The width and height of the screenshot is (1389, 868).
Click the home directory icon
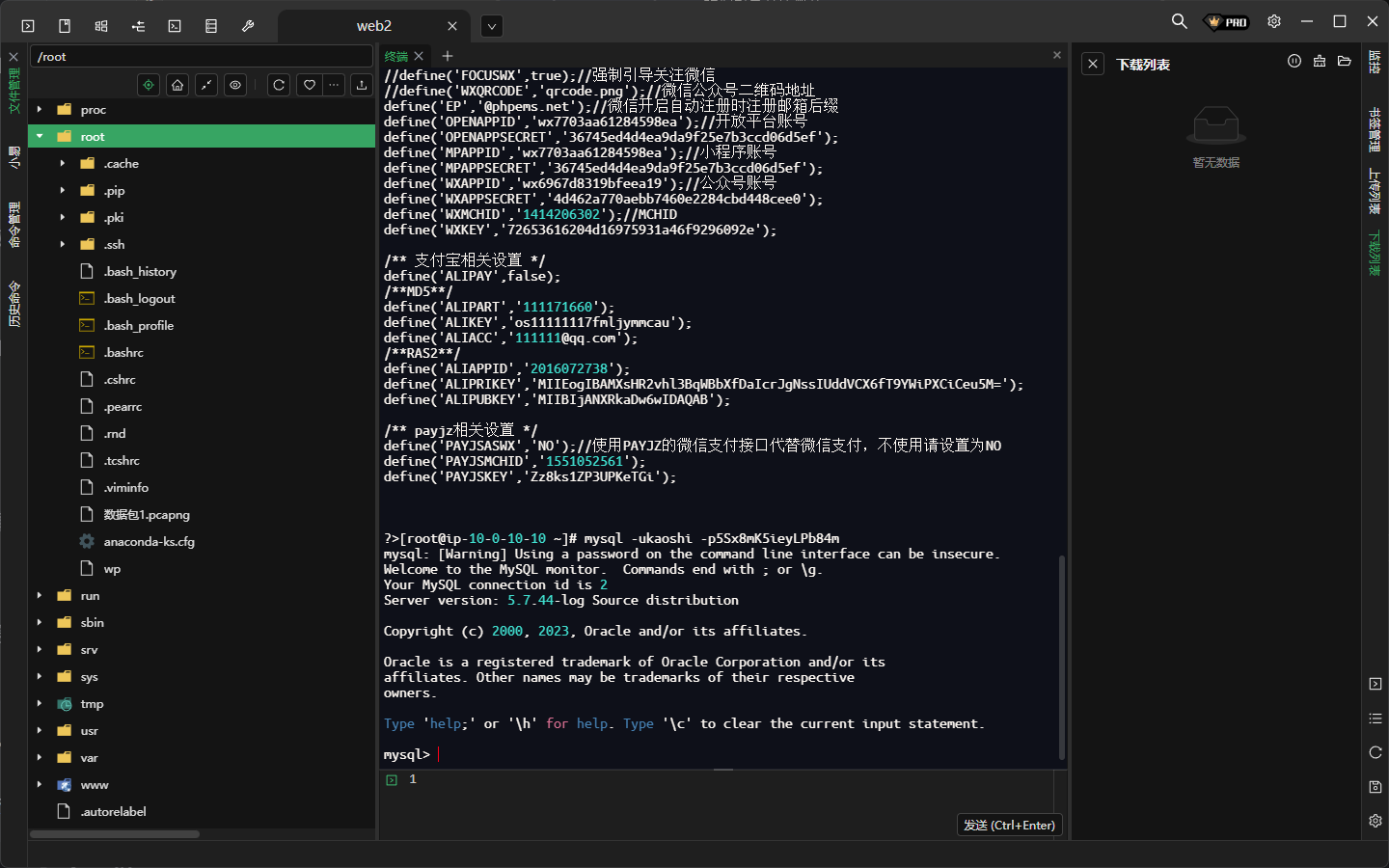177,85
